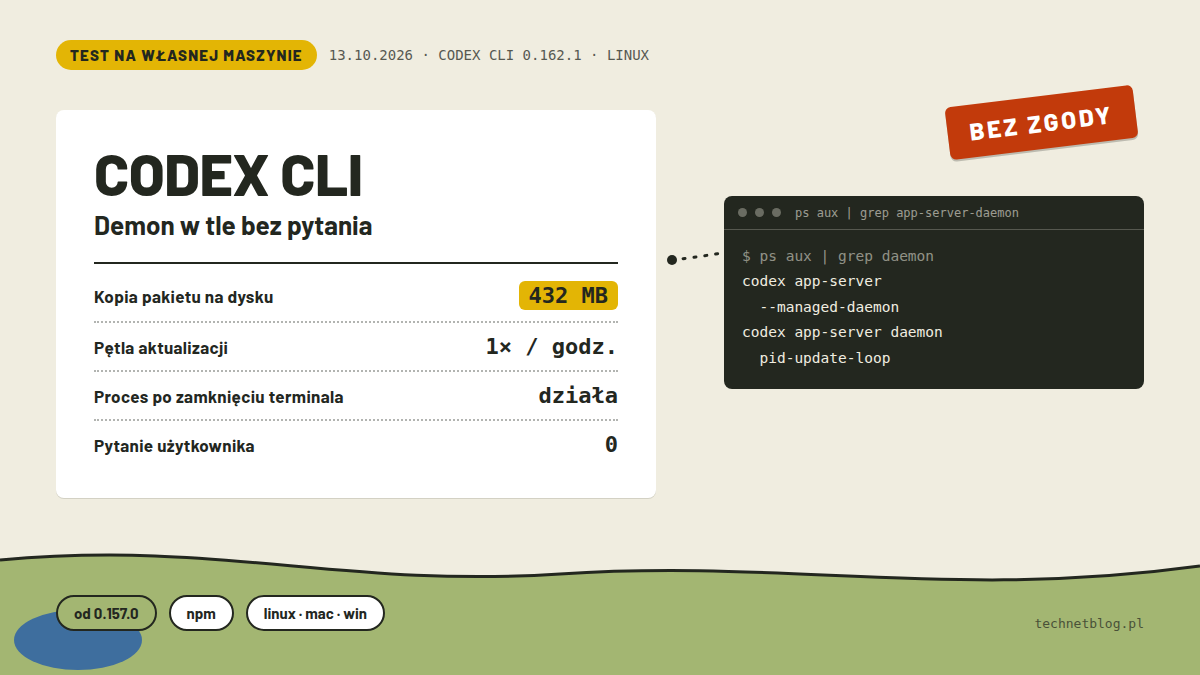Click the '0' value for Pytanie użytkownika
This screenshot has width=1200, height=675.
click(611, 444)
